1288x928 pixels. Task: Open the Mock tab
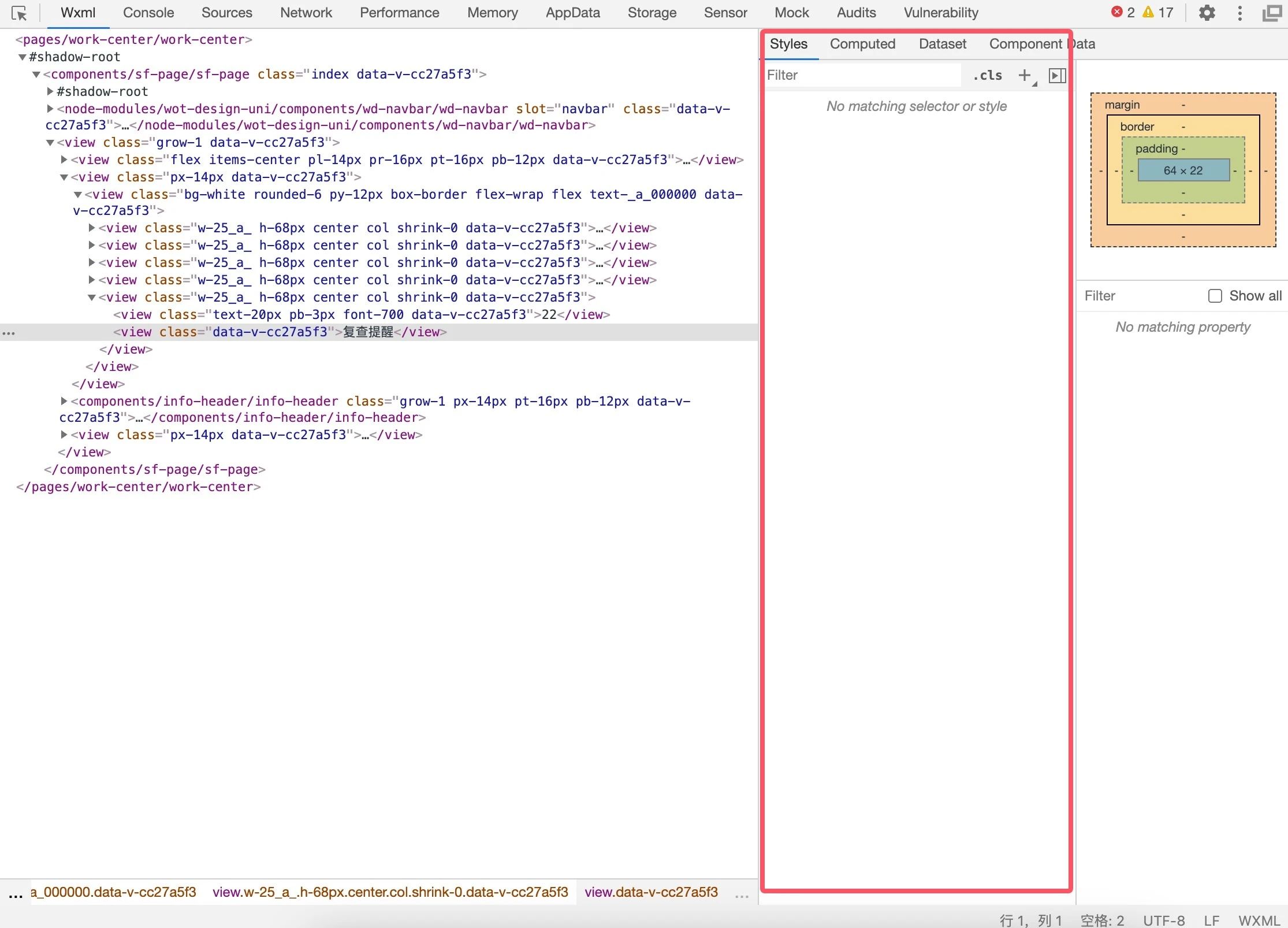point(792,13)
